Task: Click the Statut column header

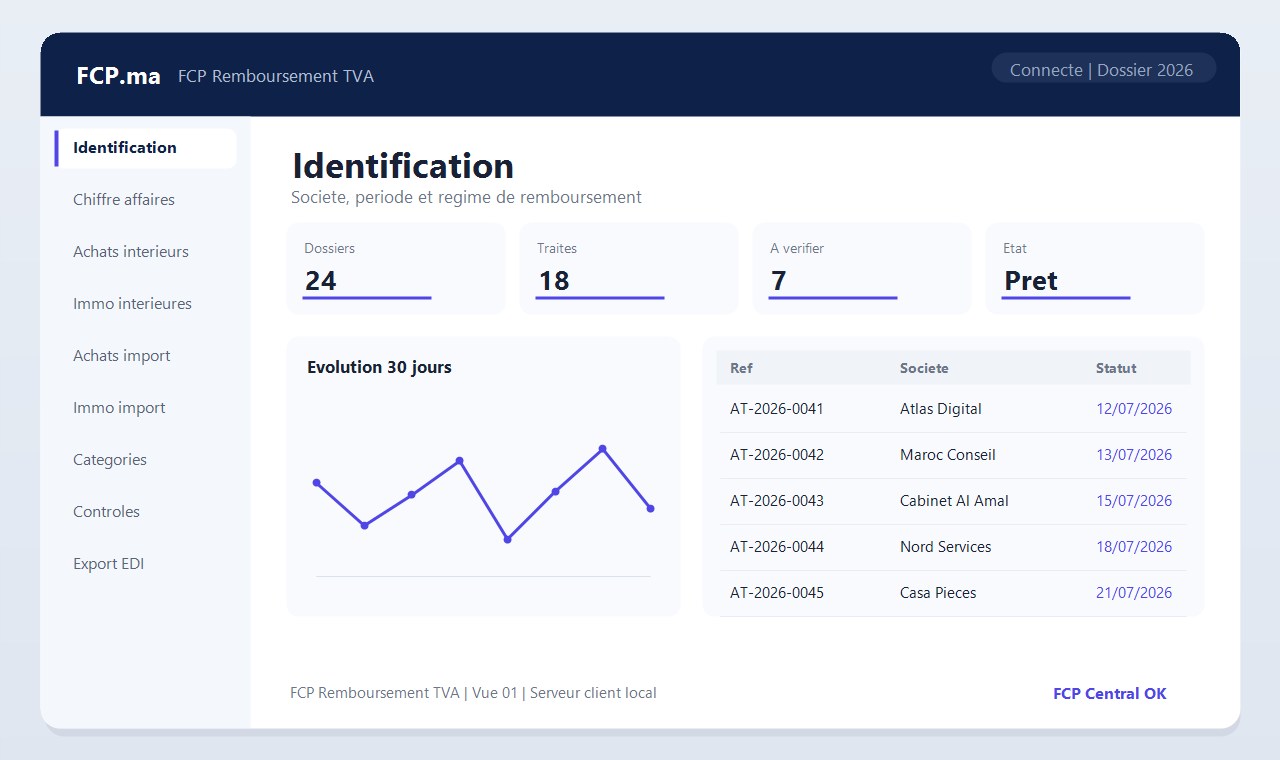Action: click(1116, 368)
